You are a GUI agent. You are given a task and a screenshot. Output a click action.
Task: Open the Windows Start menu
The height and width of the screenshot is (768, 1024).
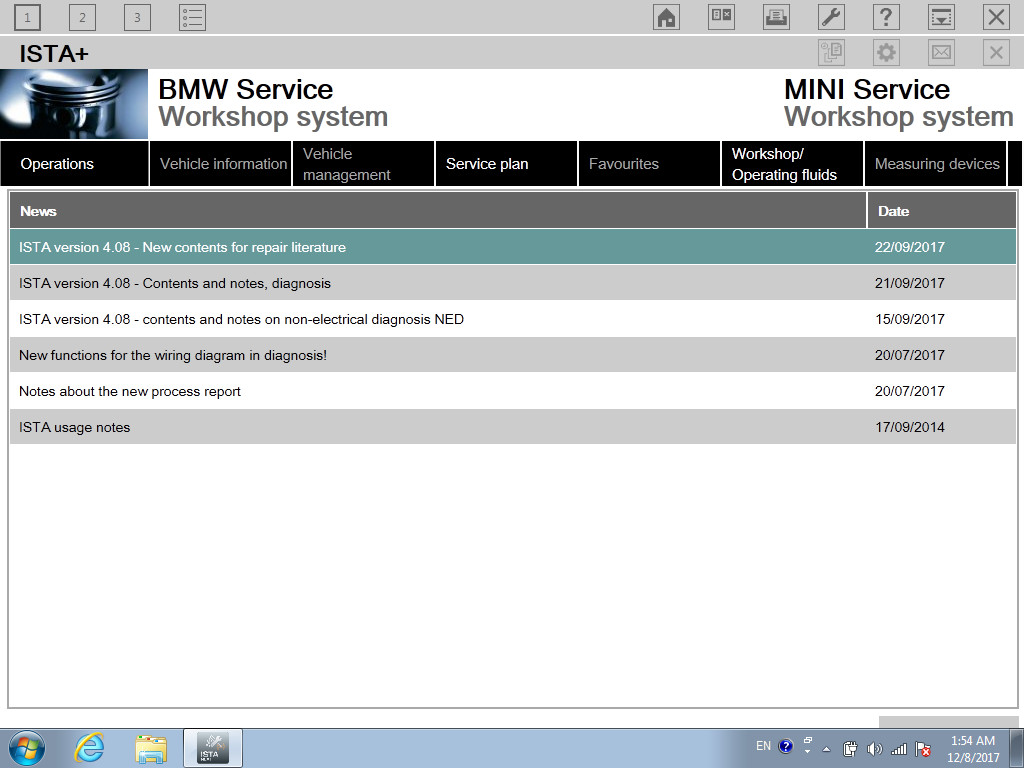27,748
